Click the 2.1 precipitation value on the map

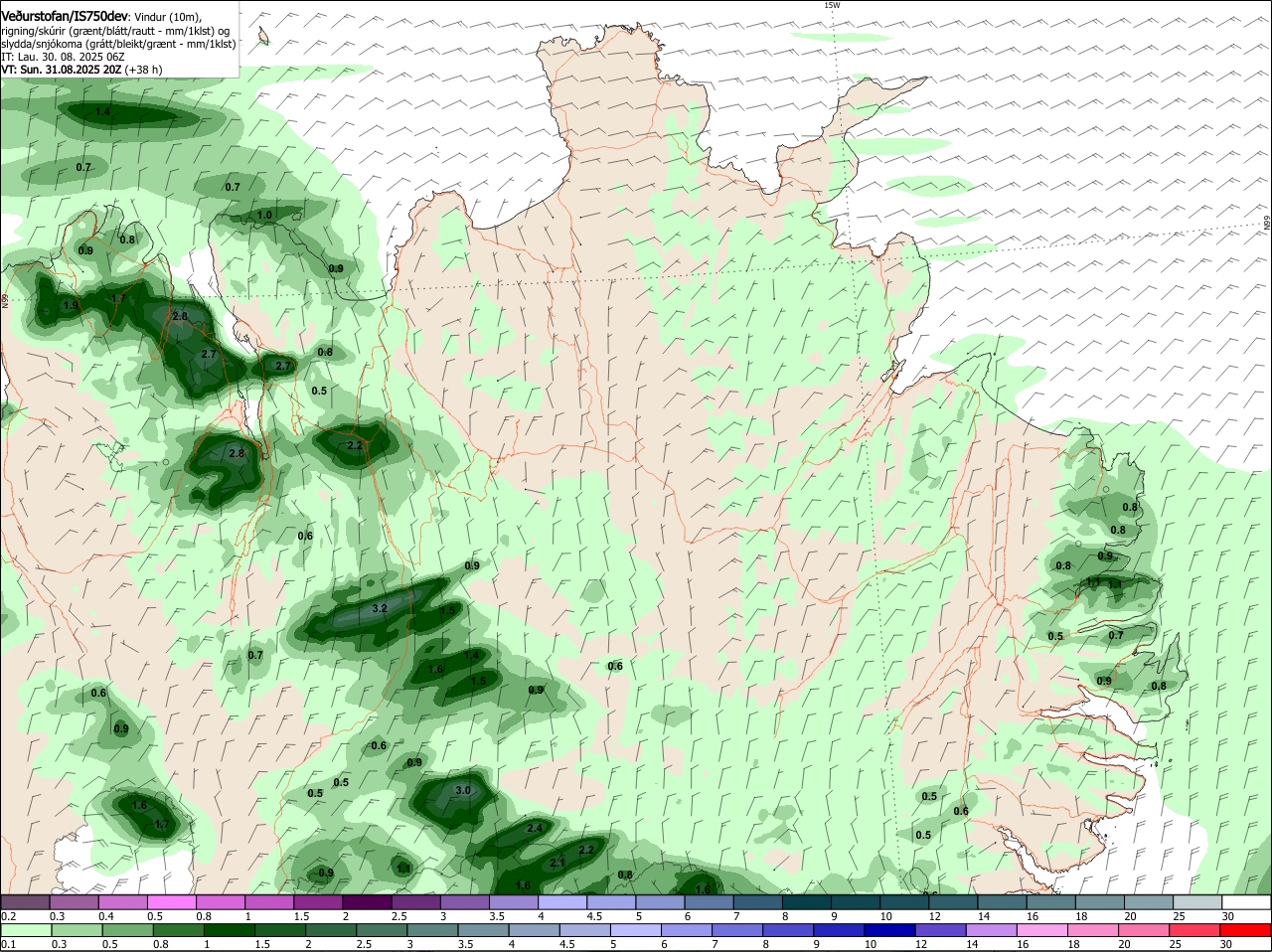pyautogui.click(x=556, y=863)
